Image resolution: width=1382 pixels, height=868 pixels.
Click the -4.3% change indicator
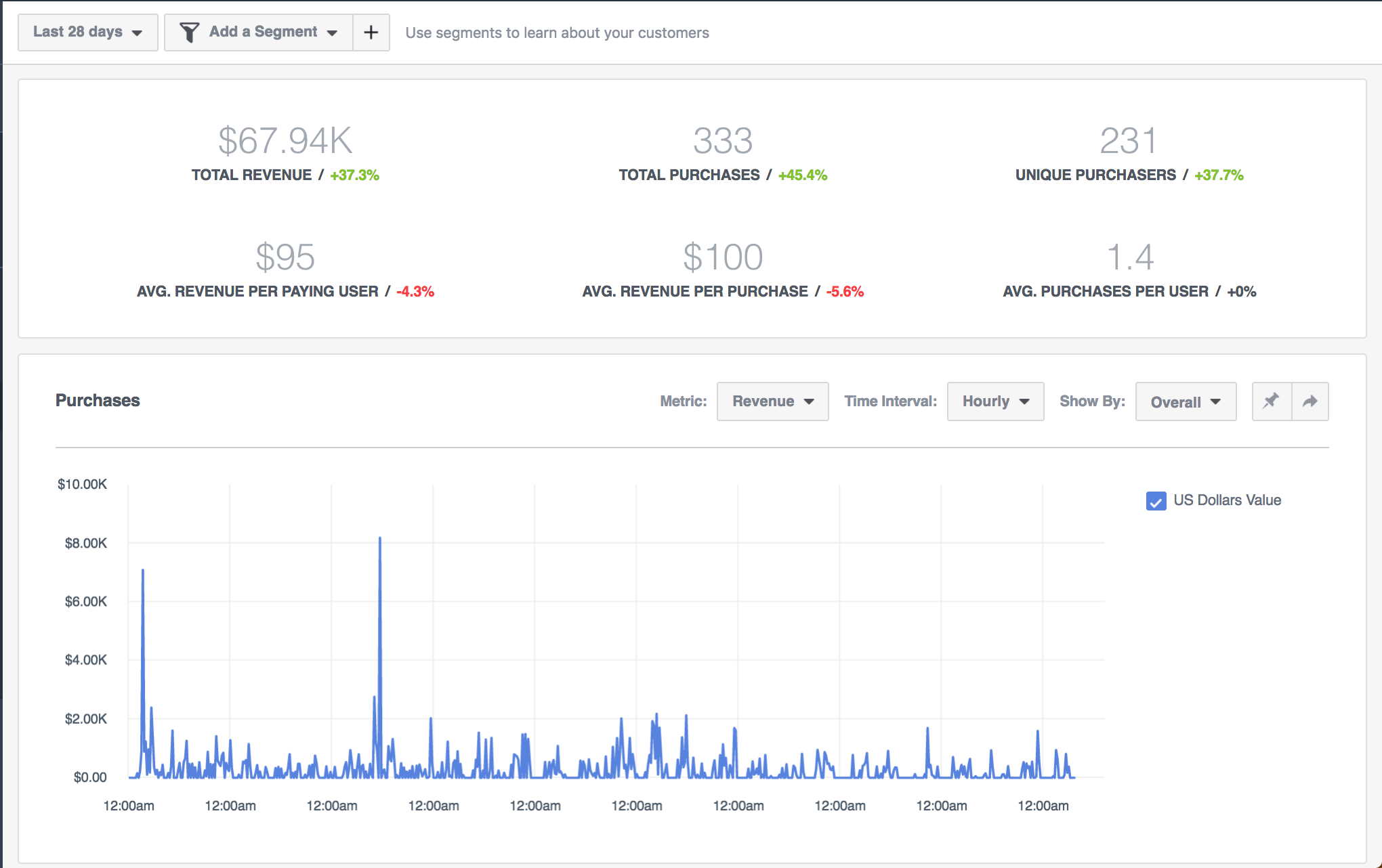415,292
